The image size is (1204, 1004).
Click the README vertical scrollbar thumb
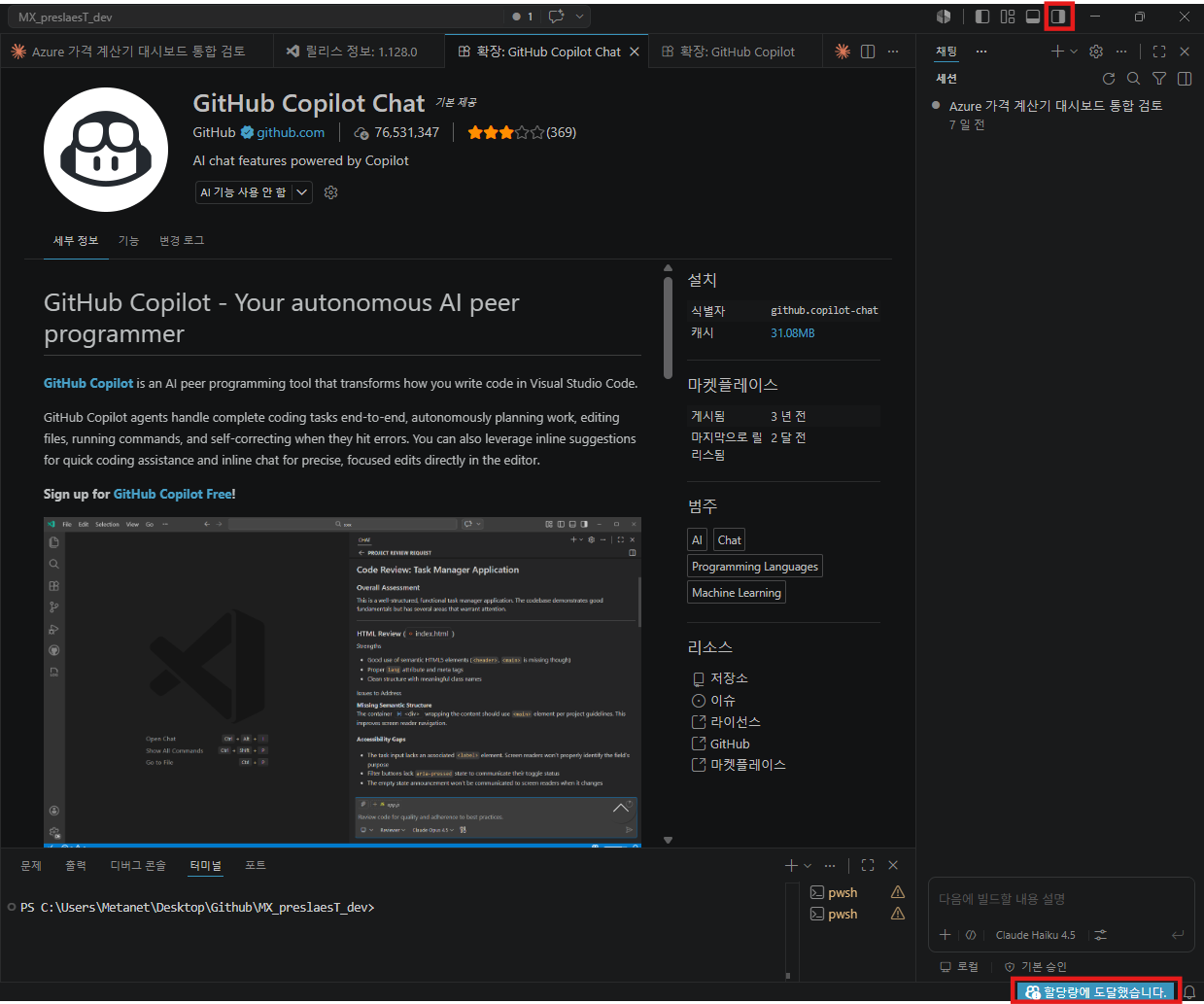tap(668, 328)
